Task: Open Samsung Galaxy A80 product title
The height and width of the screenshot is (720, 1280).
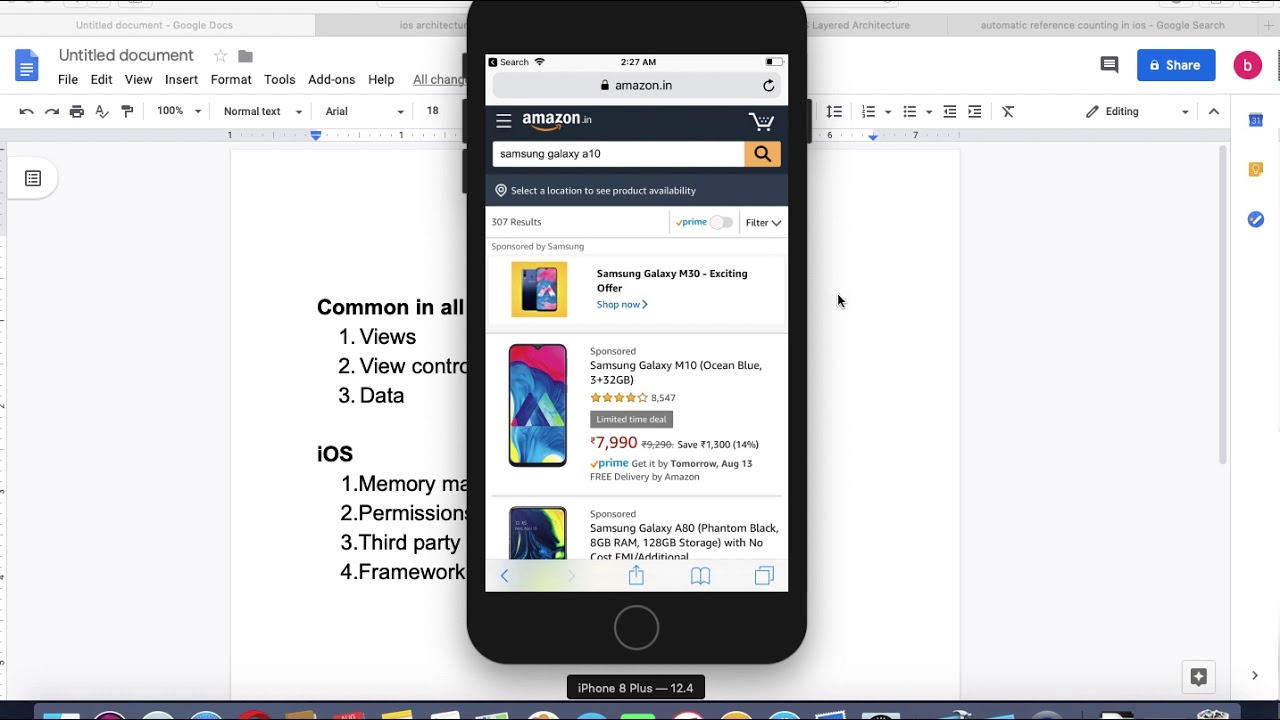Action: coord(684,542)
